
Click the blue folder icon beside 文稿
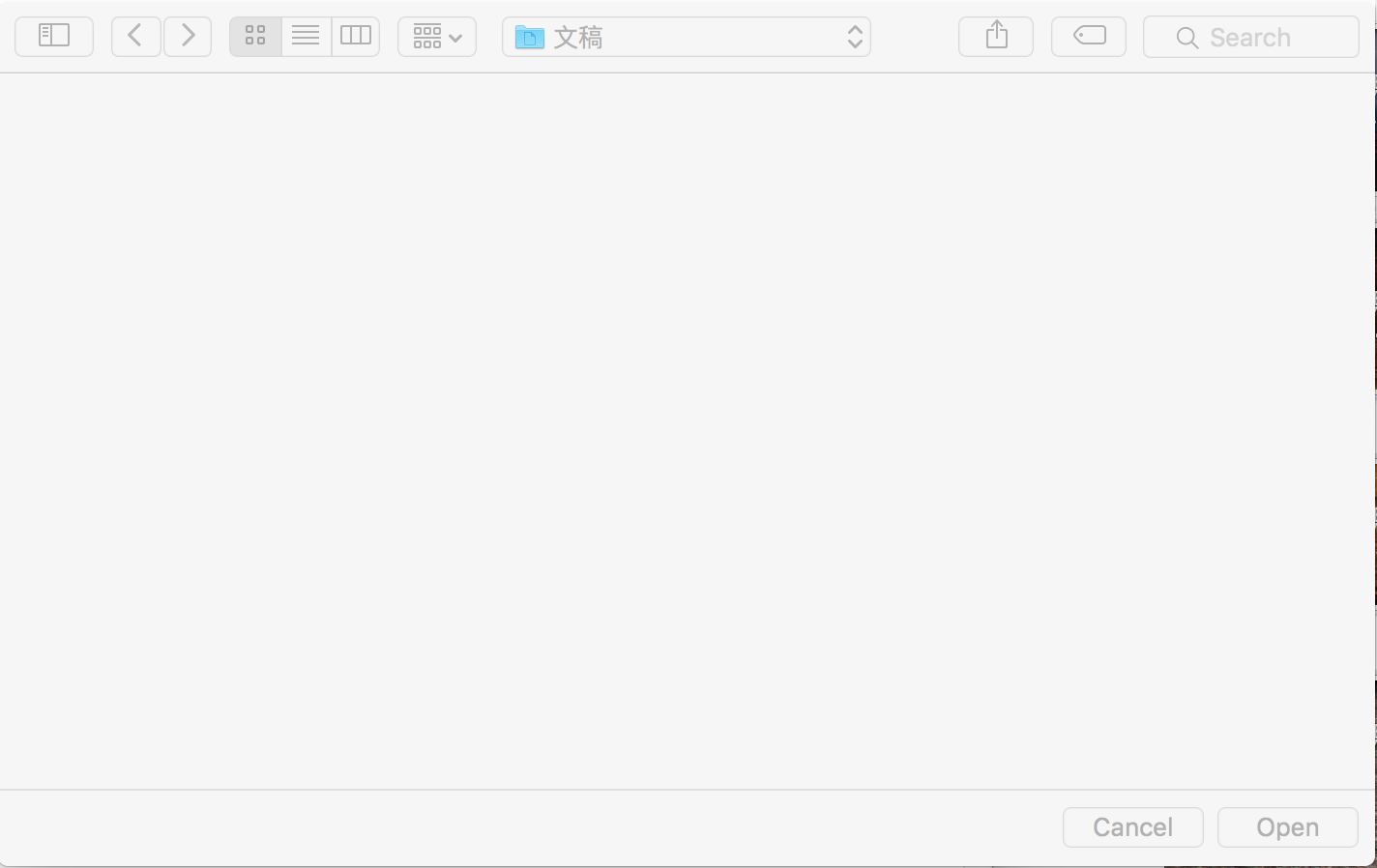click(x=530, y=38)
